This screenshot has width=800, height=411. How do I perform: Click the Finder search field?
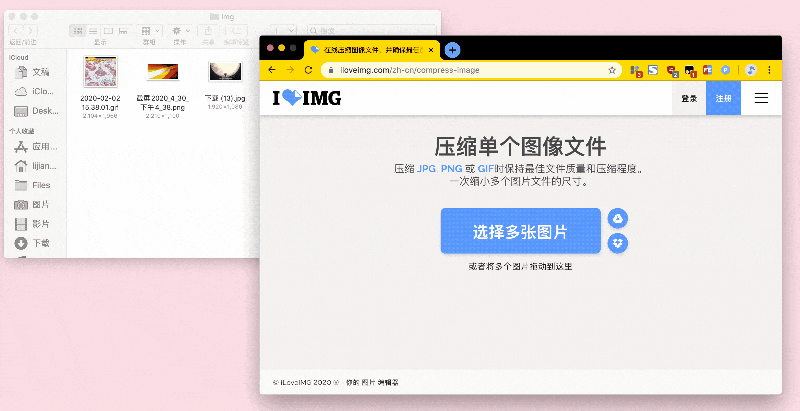[371, 31]
